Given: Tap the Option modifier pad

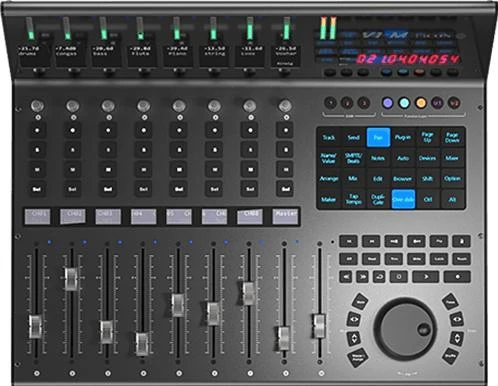Looking at the screenshot, I should pos(452,179).
